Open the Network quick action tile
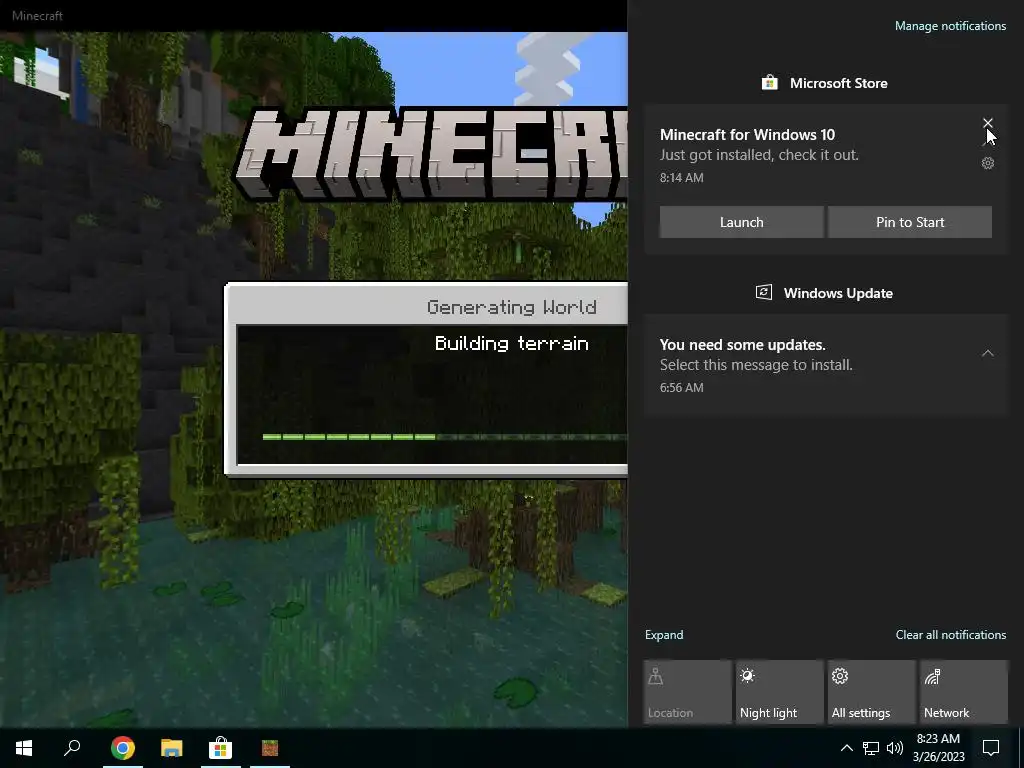The width and height of the screenshot is (1024, 768). pyautogui.click(x=964, y=692)
